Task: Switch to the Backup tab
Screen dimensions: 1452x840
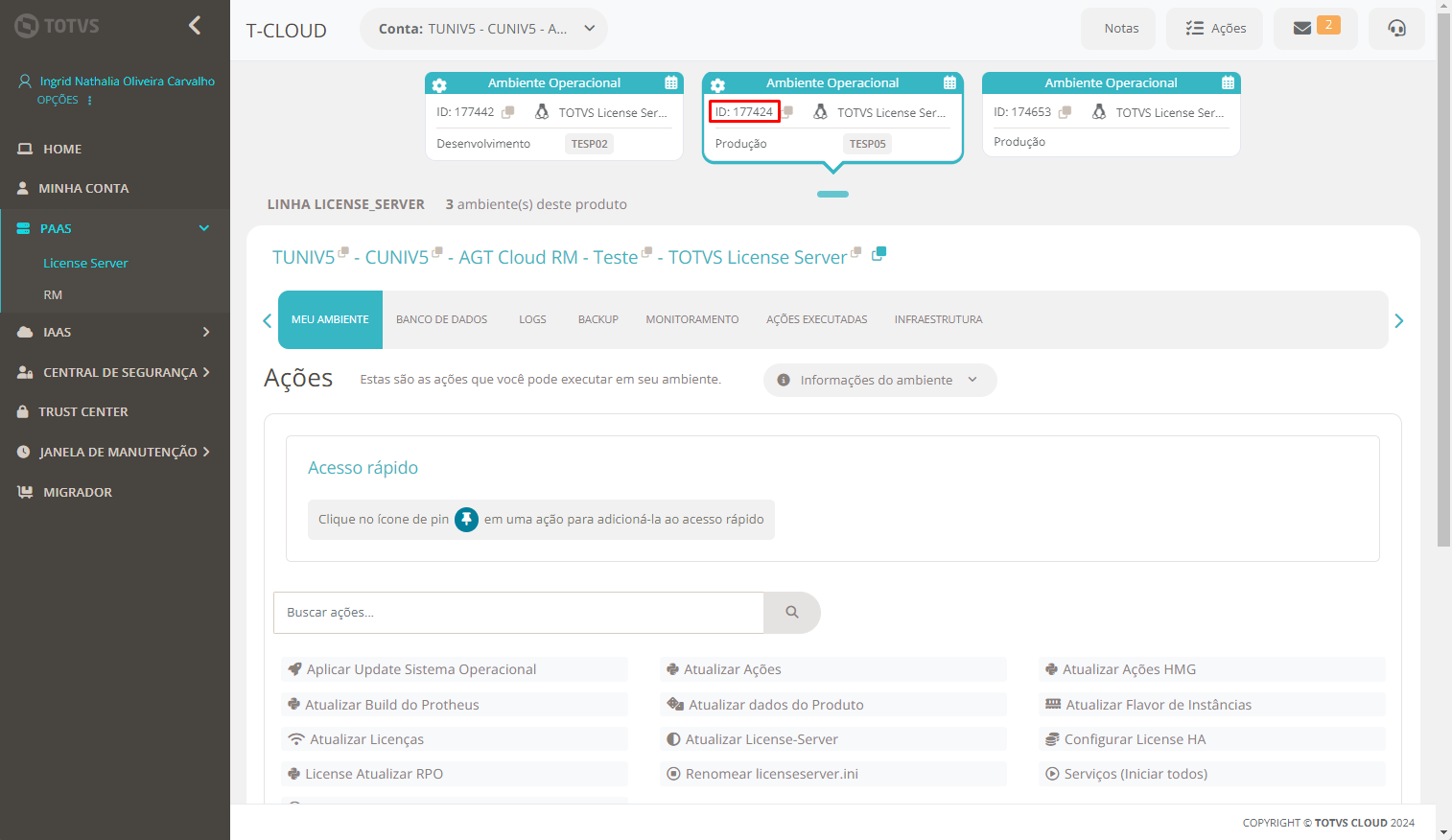Action: (597, 319)
